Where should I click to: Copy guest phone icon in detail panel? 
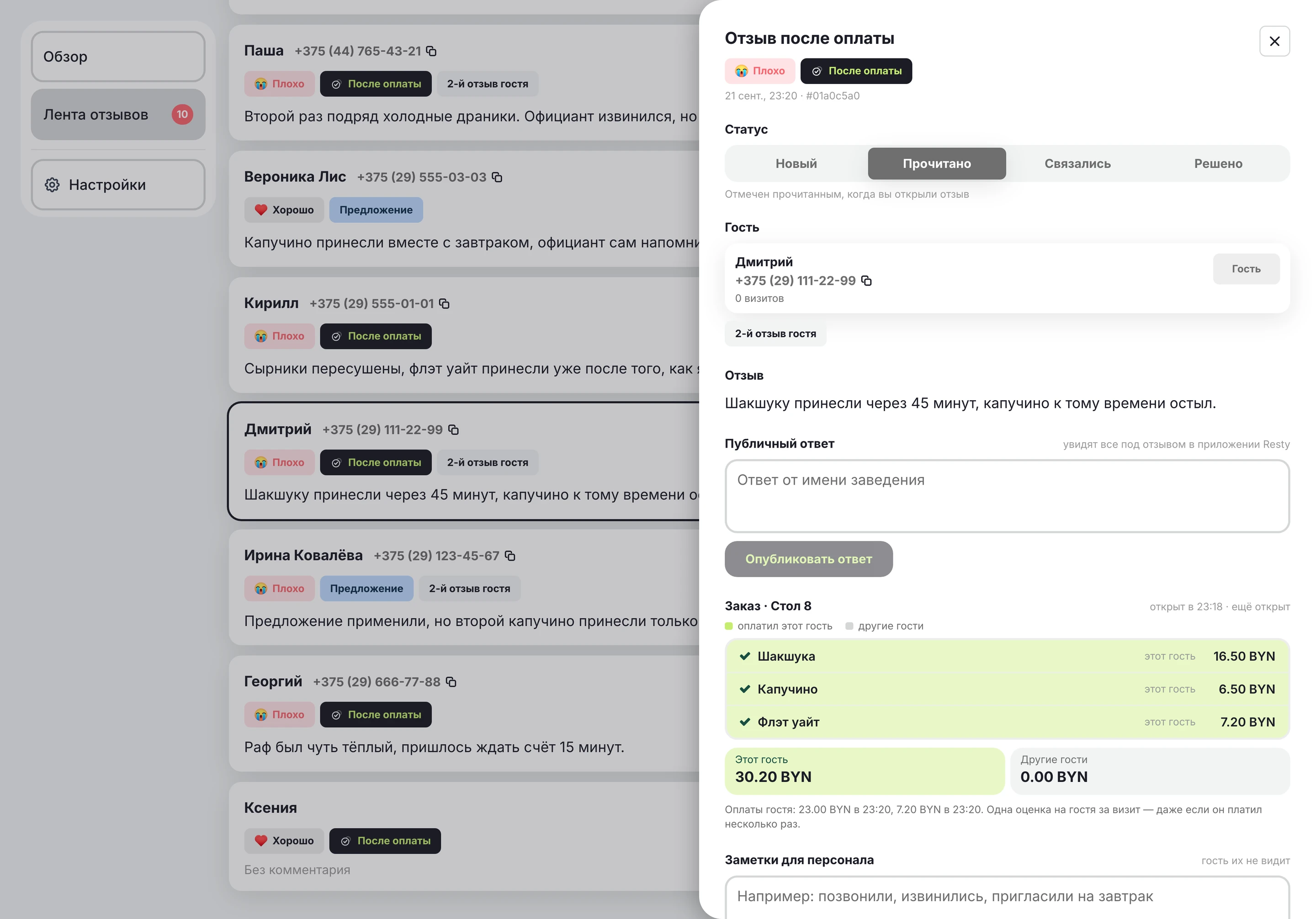tap(867, 280)
